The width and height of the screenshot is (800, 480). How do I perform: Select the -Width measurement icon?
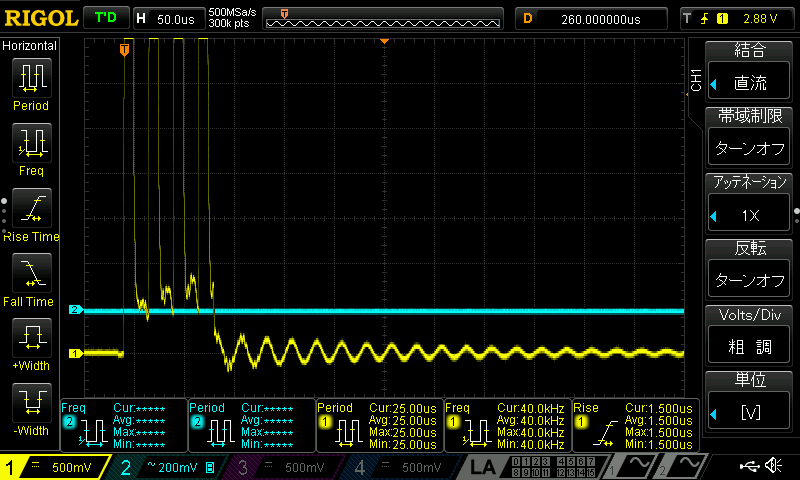pyautogui.click(x=30, y=404)
